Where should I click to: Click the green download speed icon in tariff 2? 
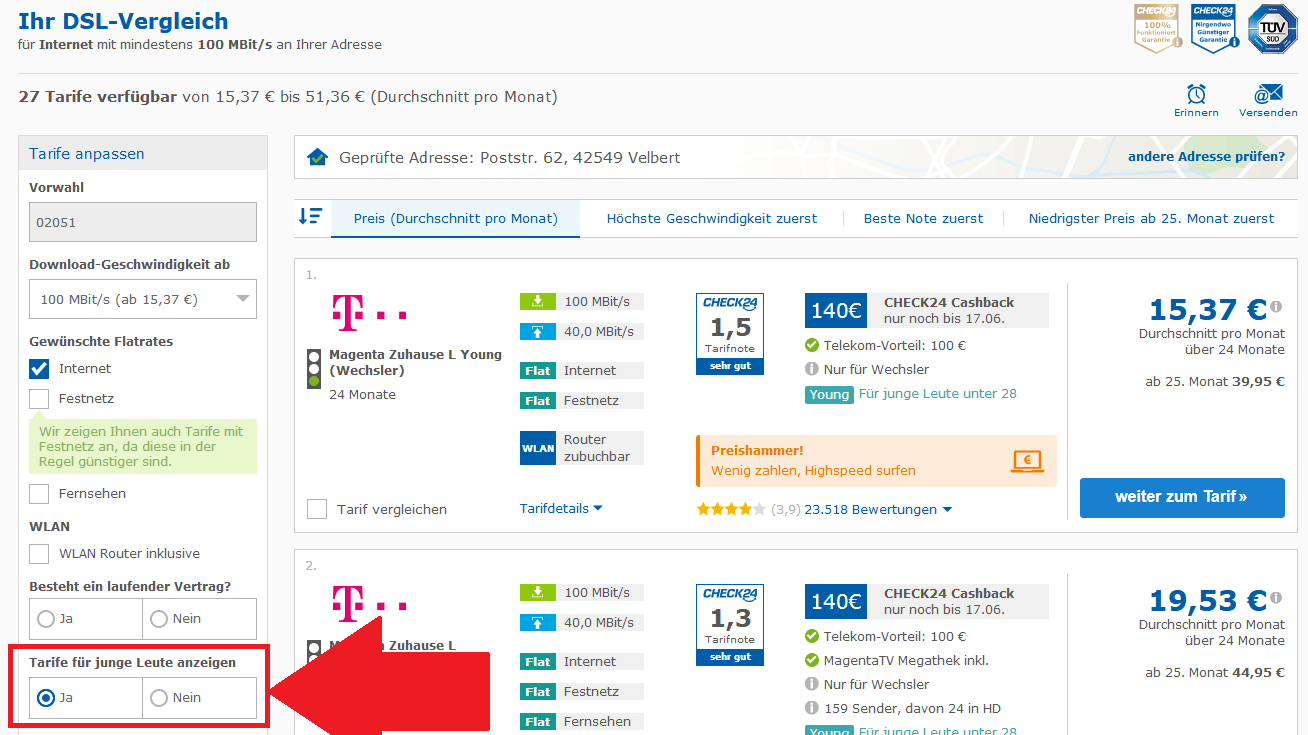coord(538,592)
